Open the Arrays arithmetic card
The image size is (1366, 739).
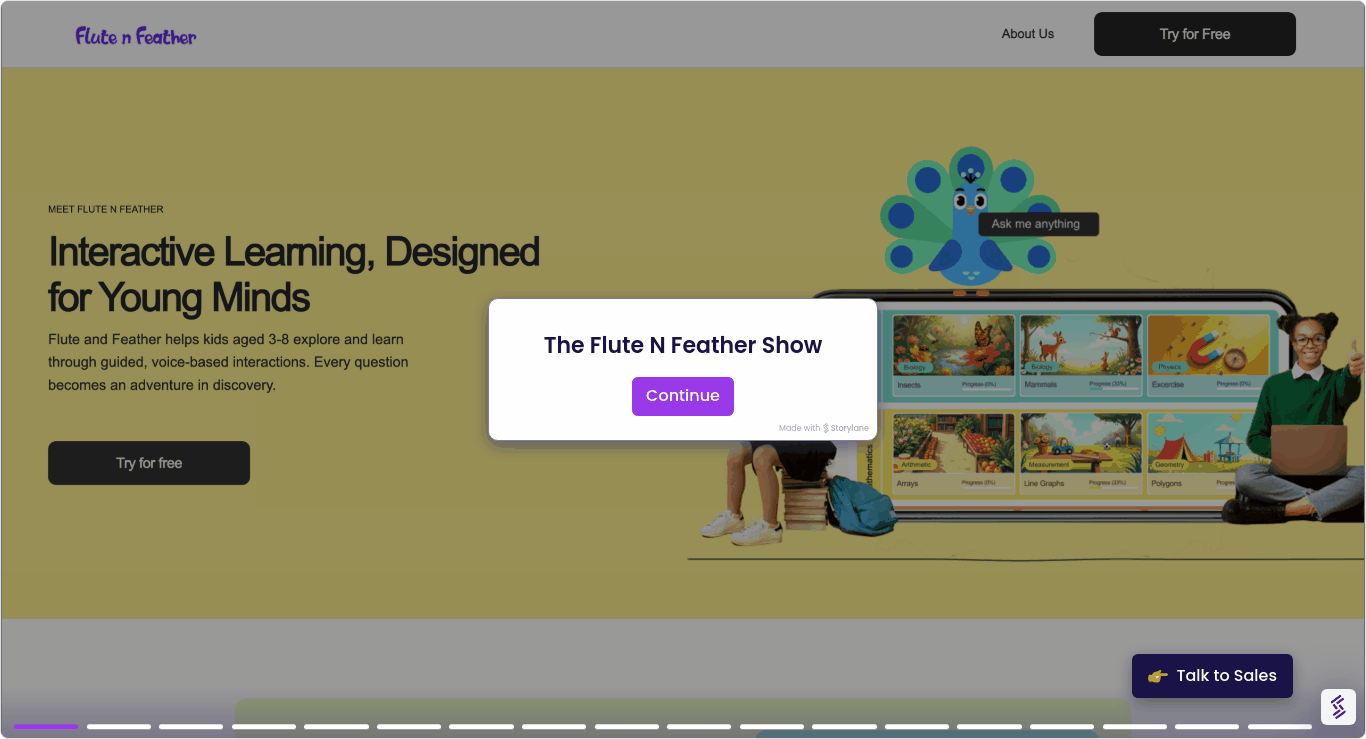(951, 451)
